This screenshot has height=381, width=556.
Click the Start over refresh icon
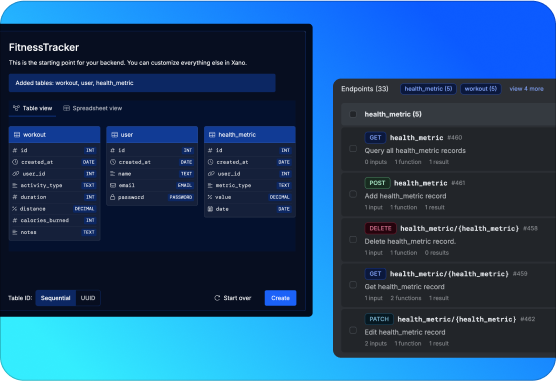pyautogui.click(x=217, y=298)
